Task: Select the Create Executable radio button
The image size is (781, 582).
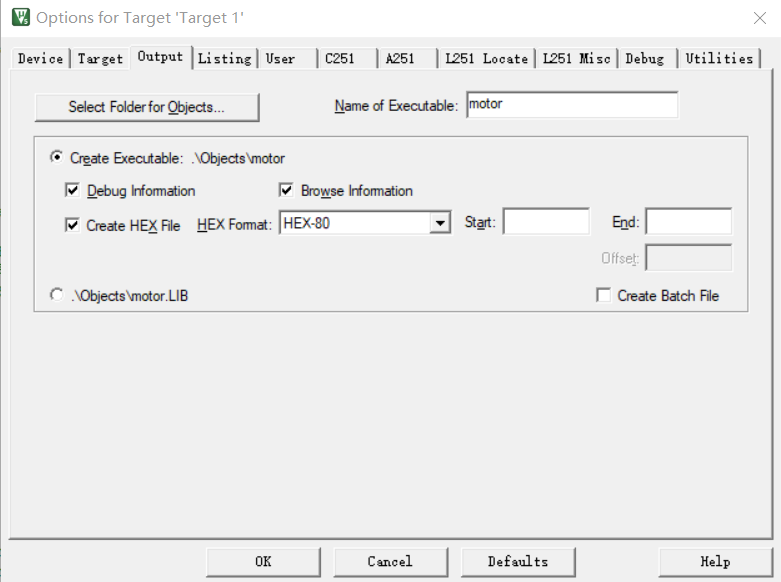Action: 57,157
